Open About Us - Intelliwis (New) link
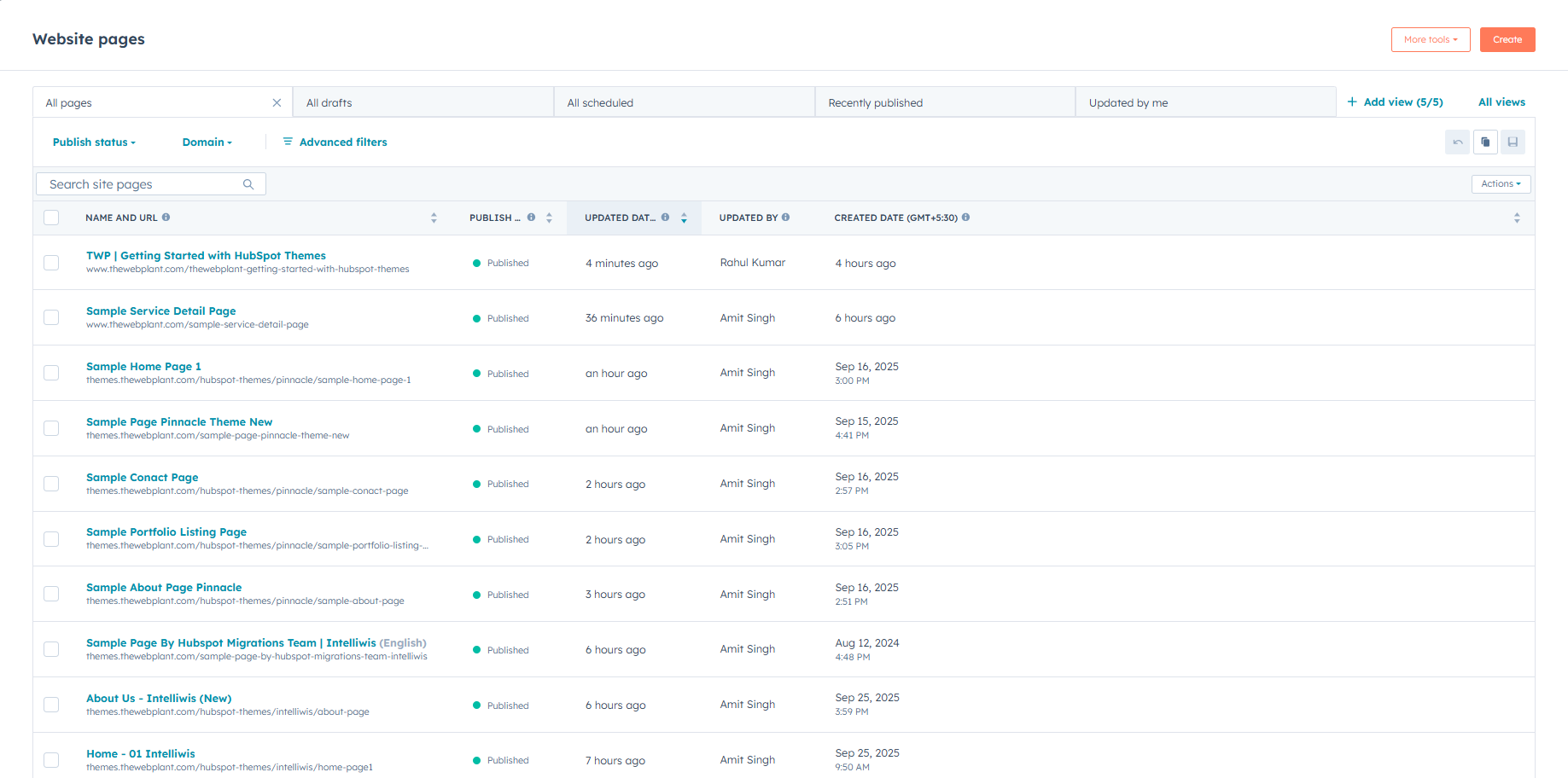Screen dimensions: 1568x778 pos(159,698)
